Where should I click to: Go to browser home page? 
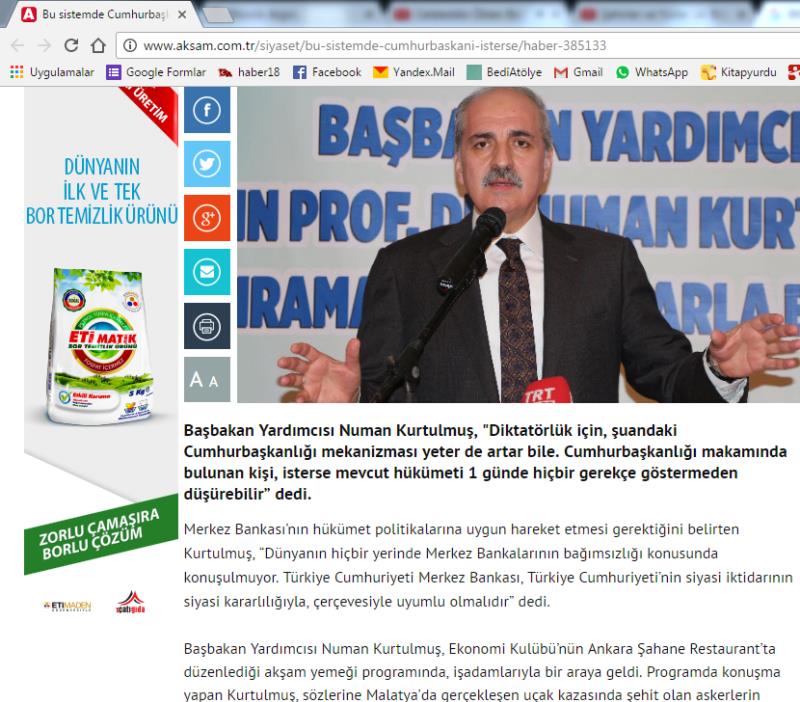[98, 46]
